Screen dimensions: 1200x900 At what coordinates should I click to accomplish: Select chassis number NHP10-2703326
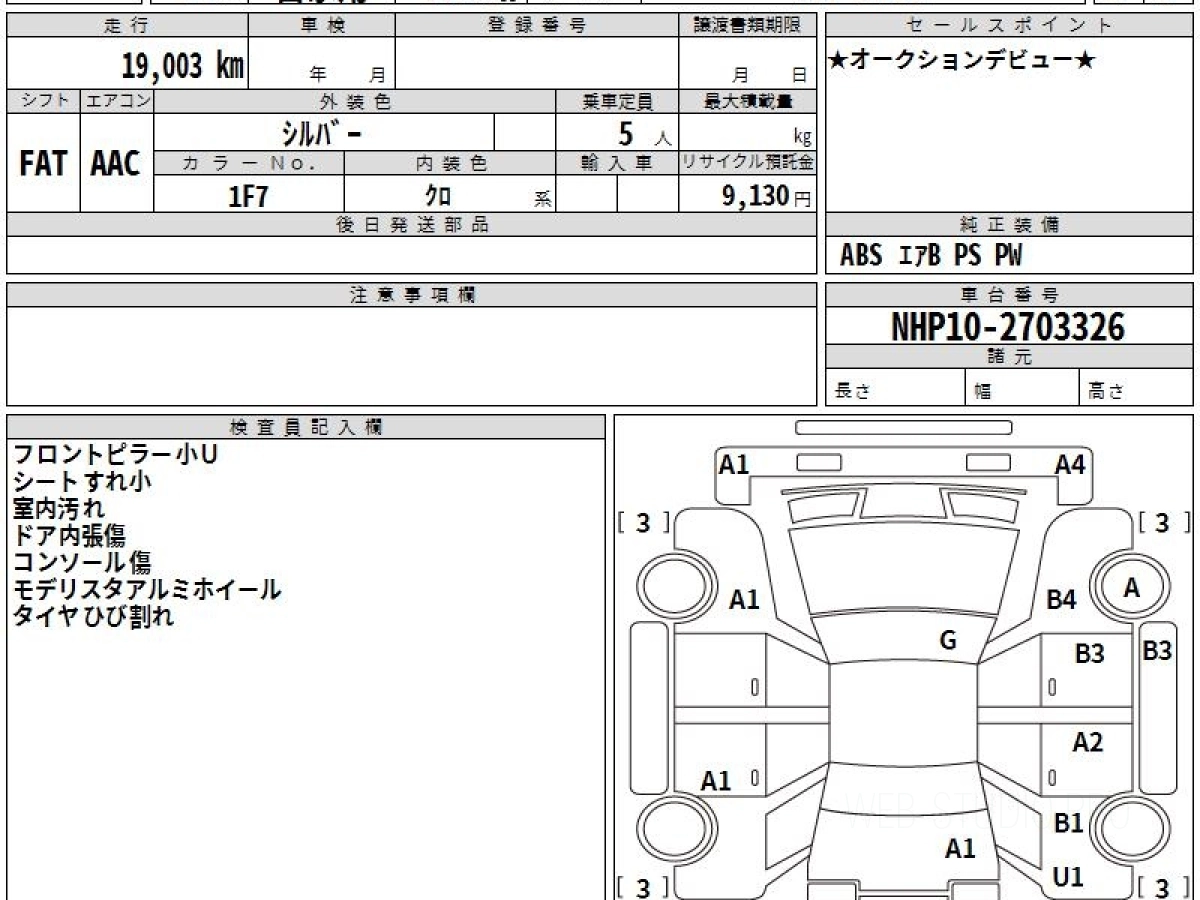[1008, 326]
